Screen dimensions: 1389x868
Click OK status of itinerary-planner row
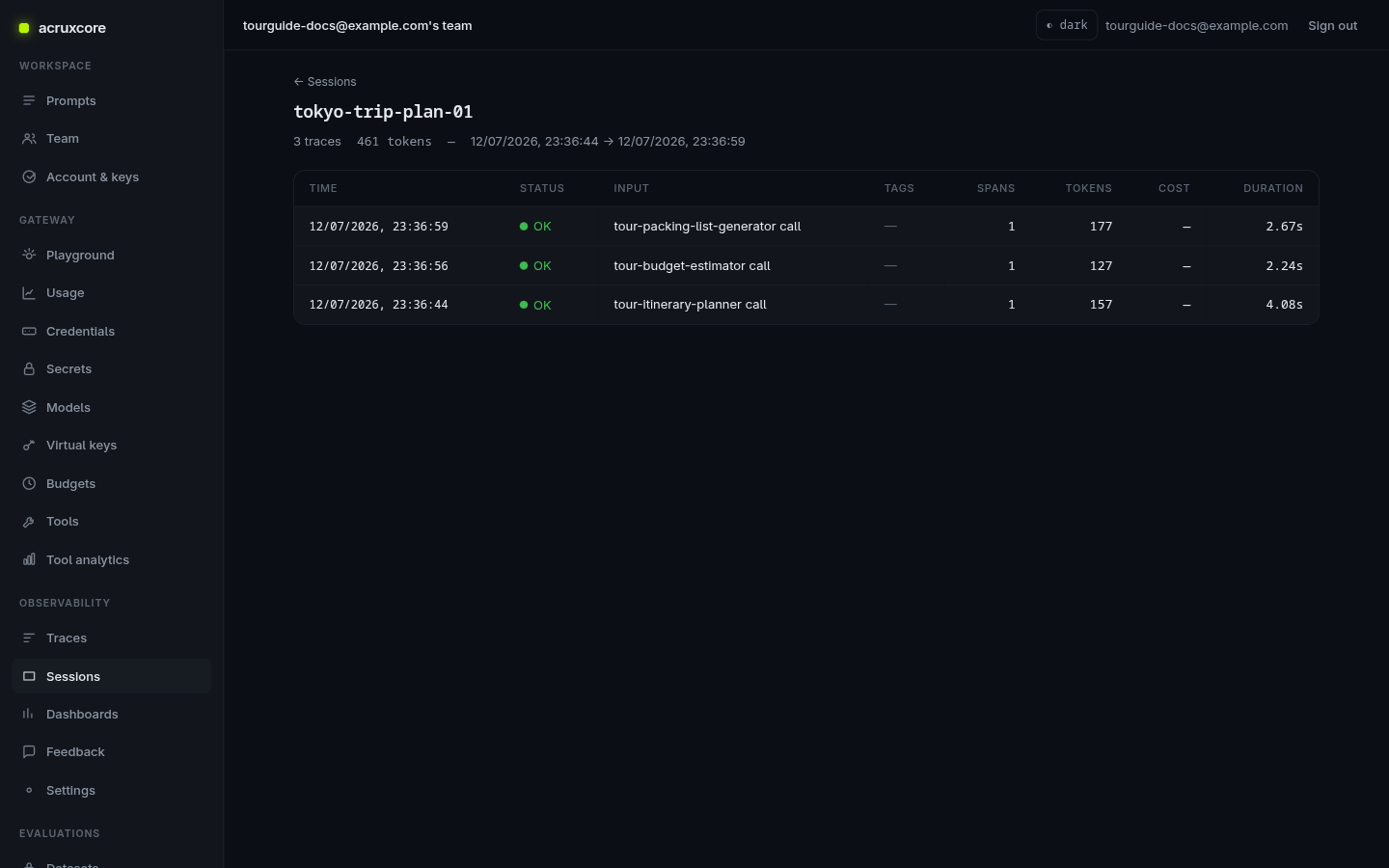click(535, 305)
